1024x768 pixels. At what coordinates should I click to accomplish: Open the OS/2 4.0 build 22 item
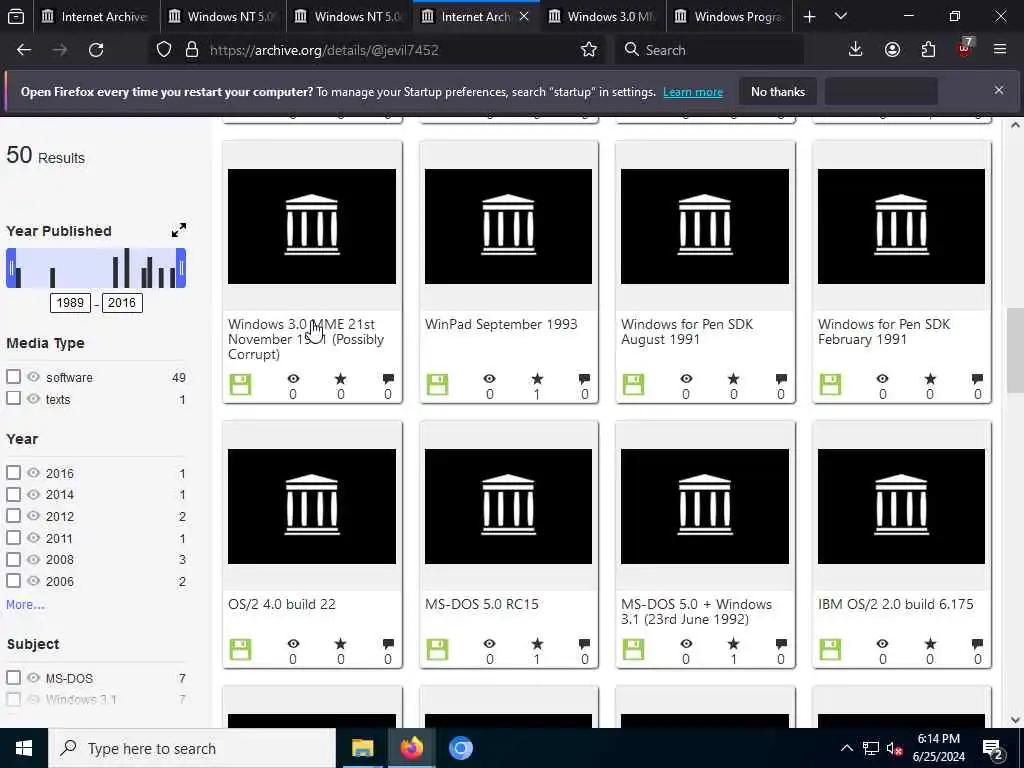(281, 604)
